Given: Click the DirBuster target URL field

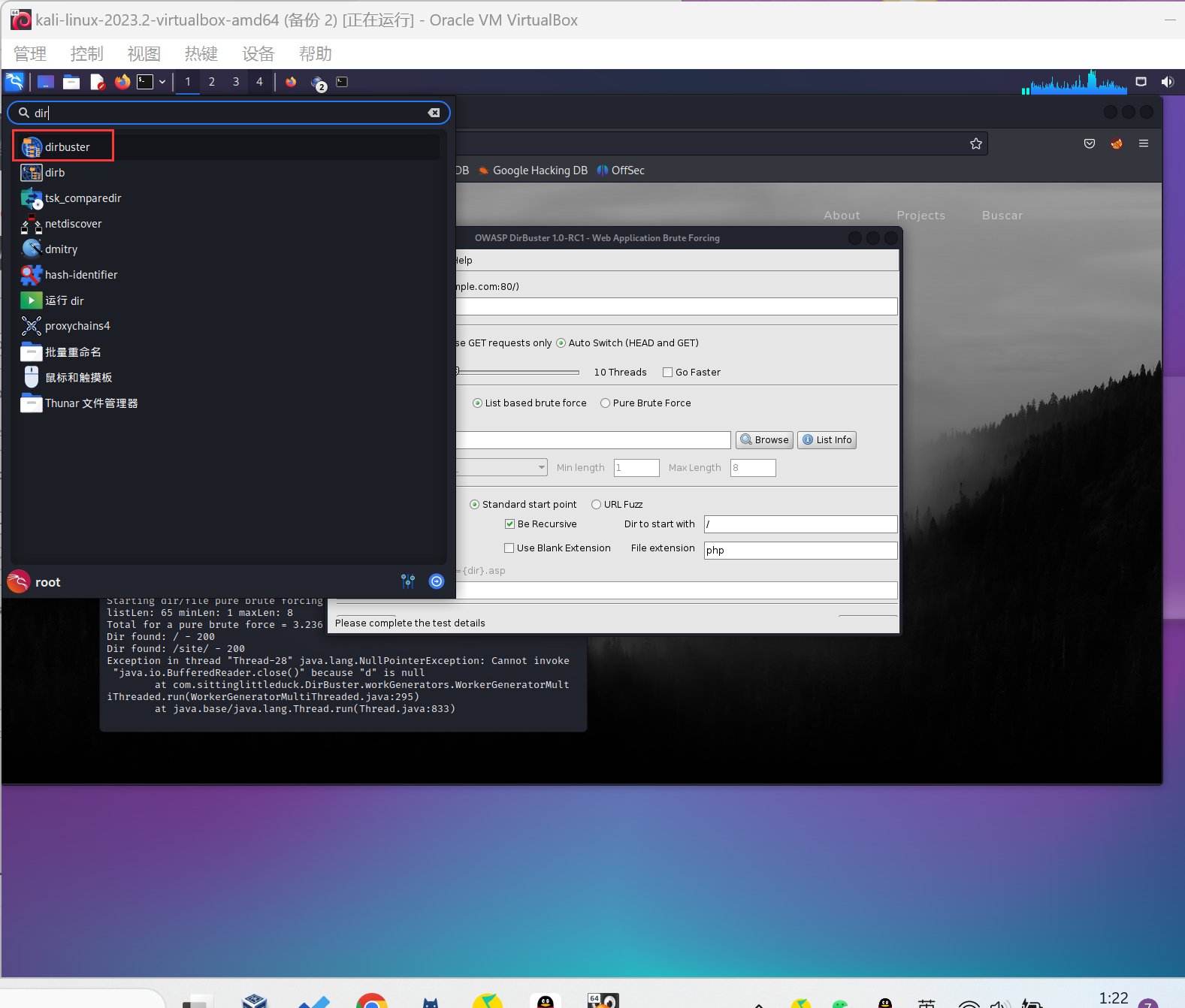Looking at the screenshot, I should coord(676,306).
